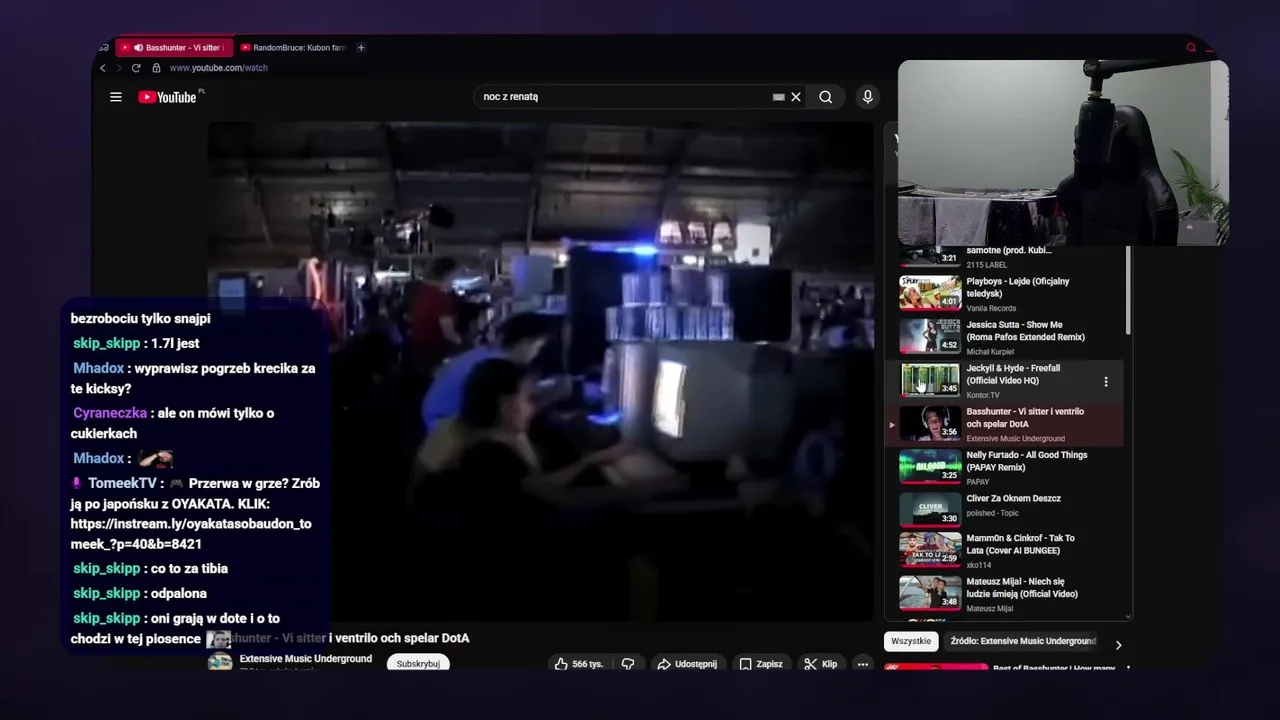Viewport: 1280px width, 720px height.
Task: Show more filter chips with right arrow
Action: [1118, 645]
